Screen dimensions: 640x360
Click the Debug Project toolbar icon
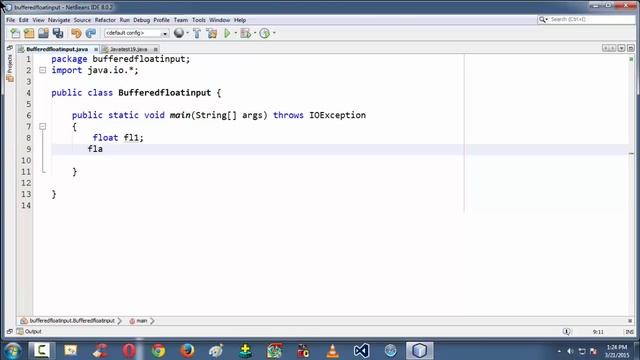point(246,33)
